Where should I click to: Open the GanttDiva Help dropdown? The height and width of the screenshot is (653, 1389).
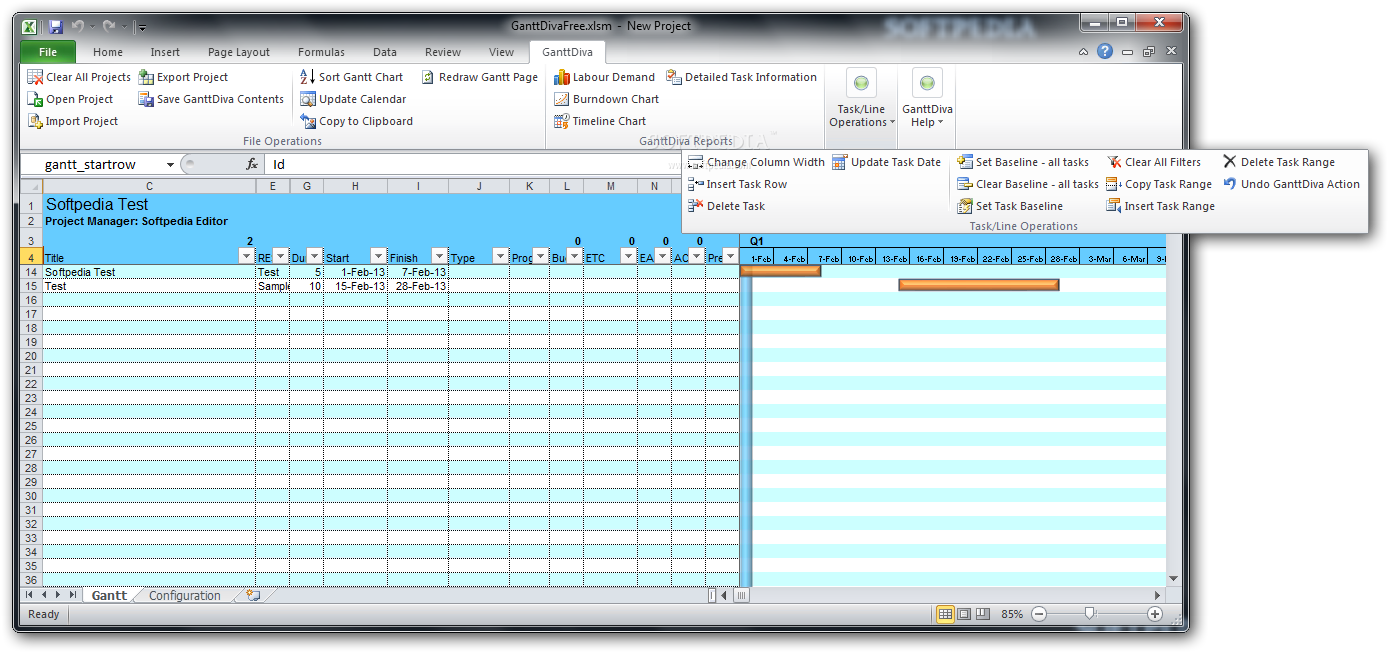click(x=927, y=100)
